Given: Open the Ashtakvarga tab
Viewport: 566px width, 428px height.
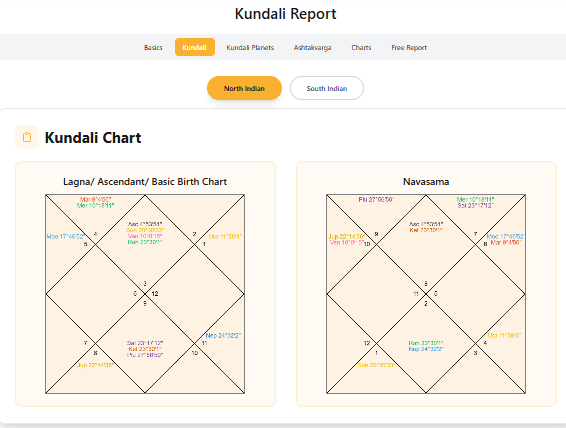Looking at the screenshot, I should [312, 47].
